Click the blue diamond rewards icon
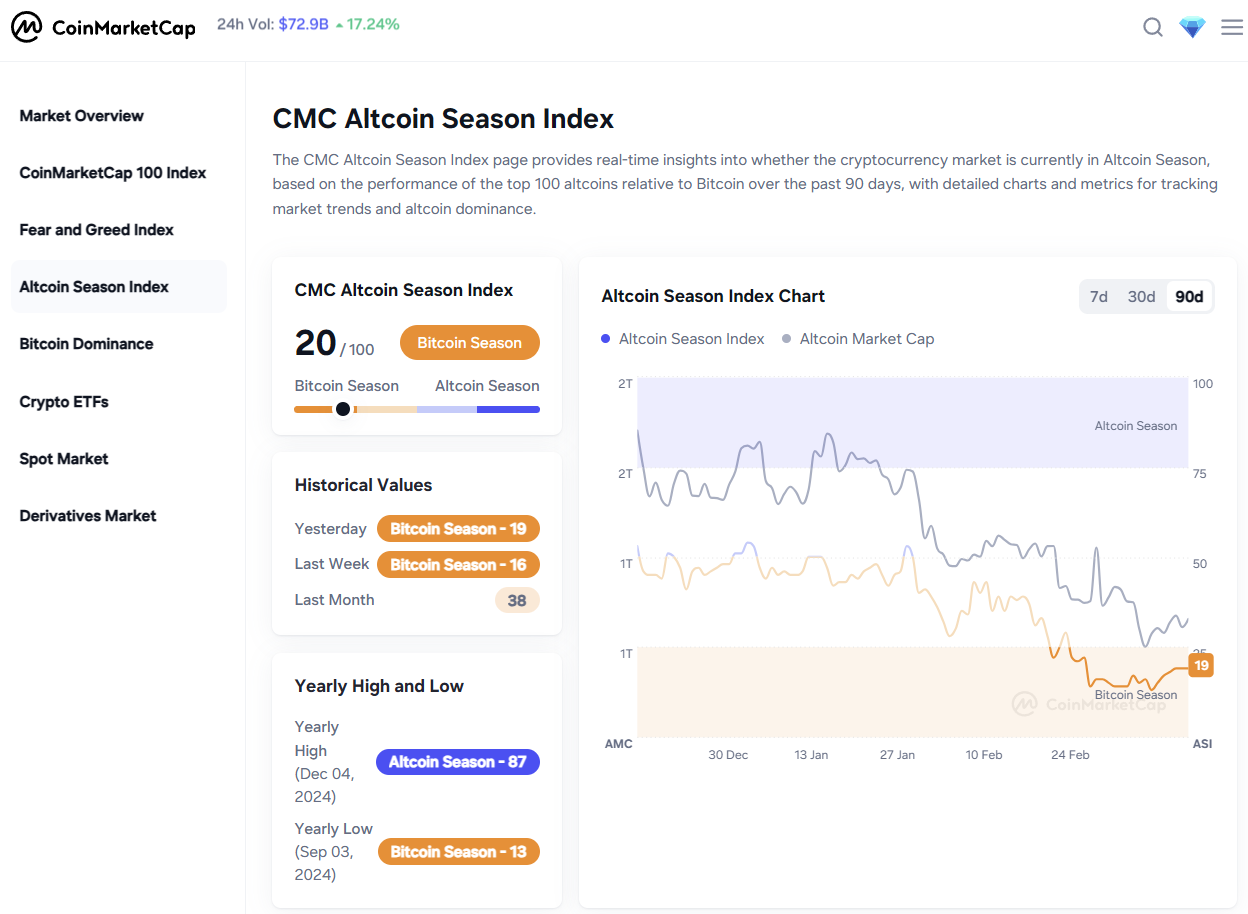 pyautogui.click(x=1192, y=28)
